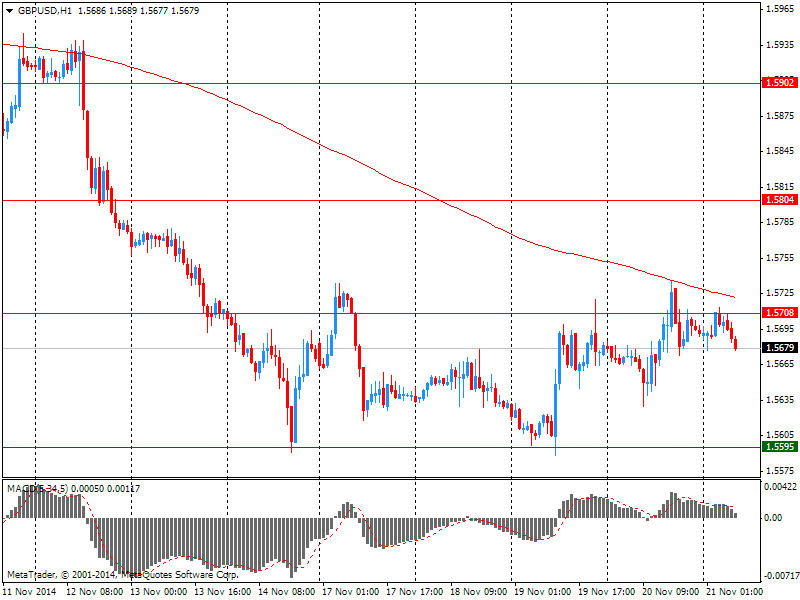Click the 11 Nov 2014 date label

click(x=29, y=592)
